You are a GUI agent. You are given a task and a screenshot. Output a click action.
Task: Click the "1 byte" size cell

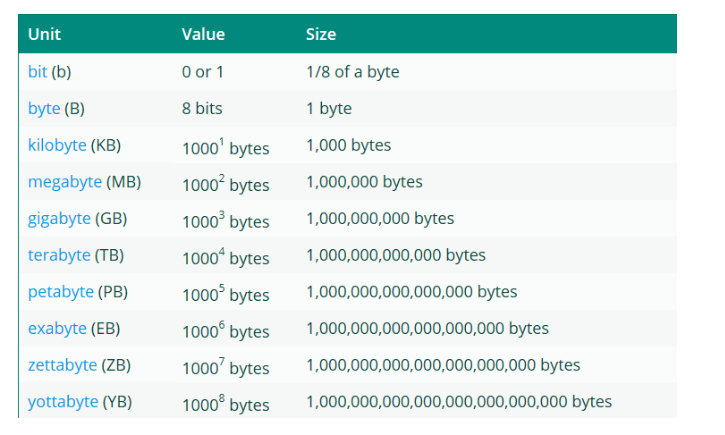pos(328,108)
